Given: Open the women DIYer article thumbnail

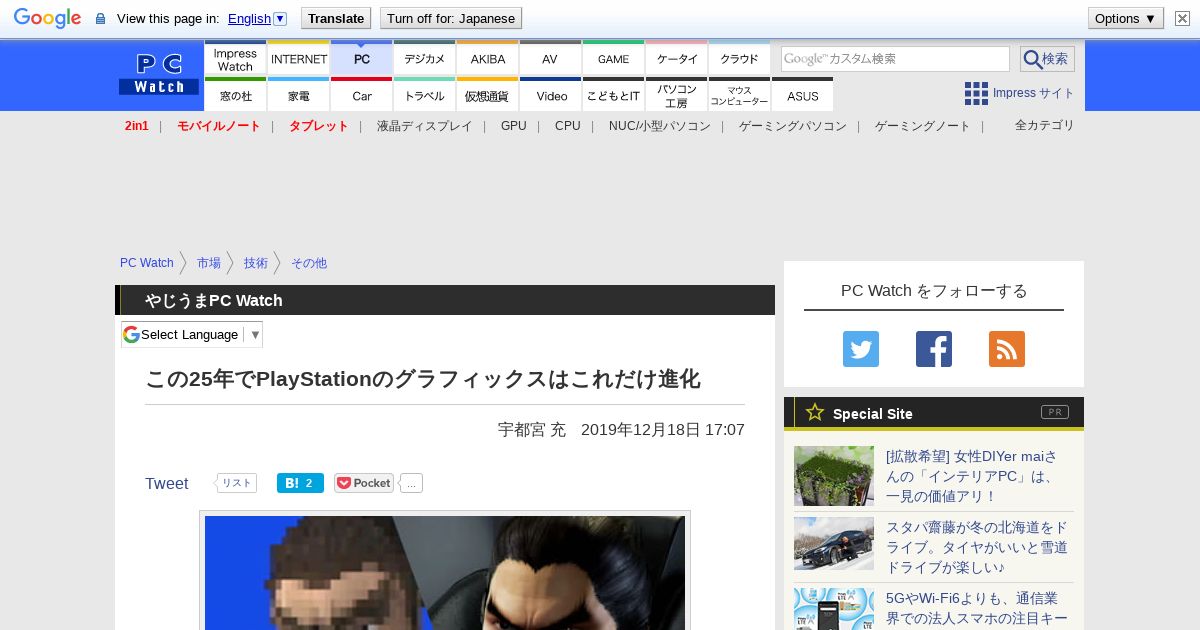Looking at the screenshot, I should [x=834, y=476].
